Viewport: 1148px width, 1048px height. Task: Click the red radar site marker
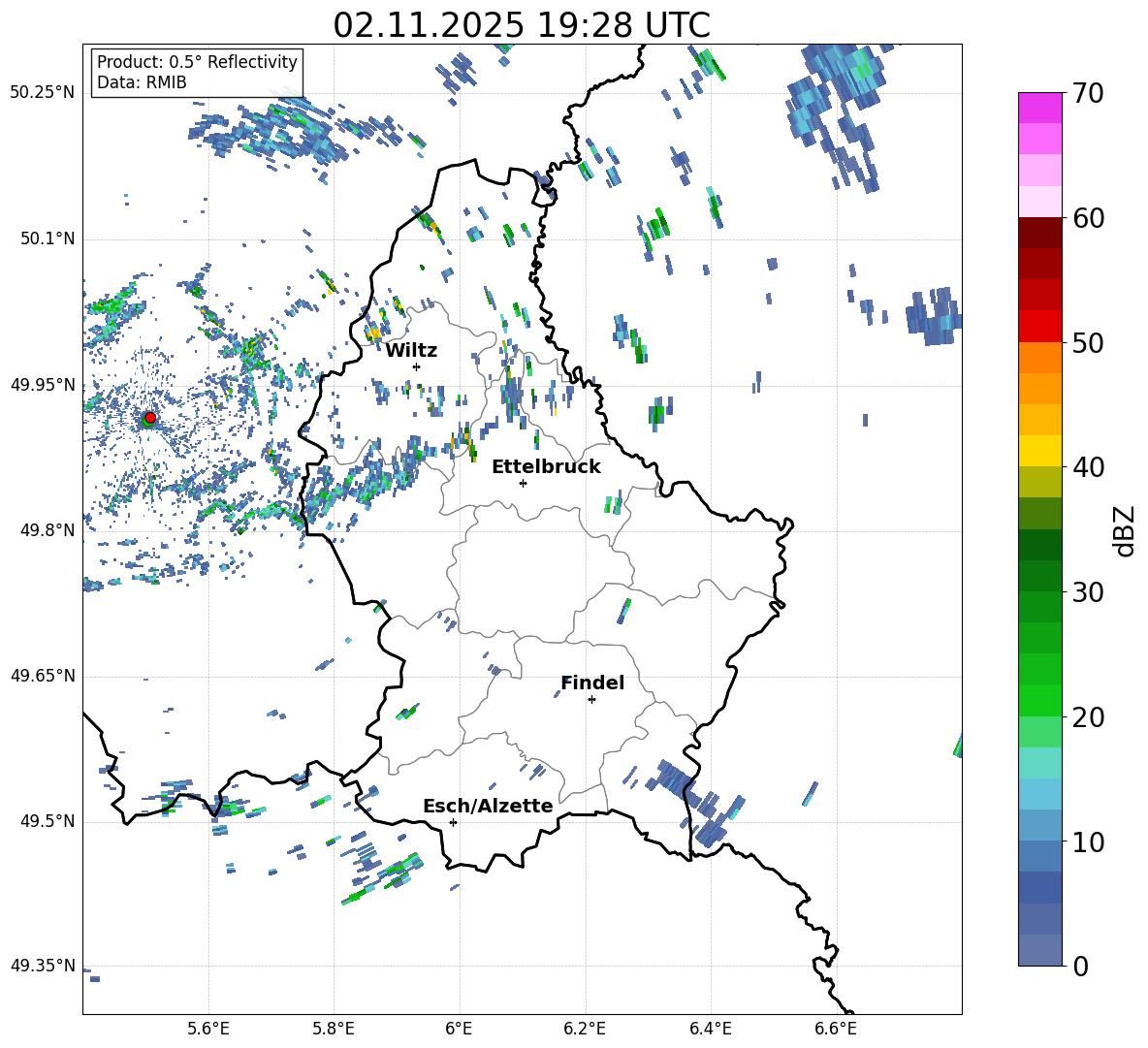coord(150,417)
